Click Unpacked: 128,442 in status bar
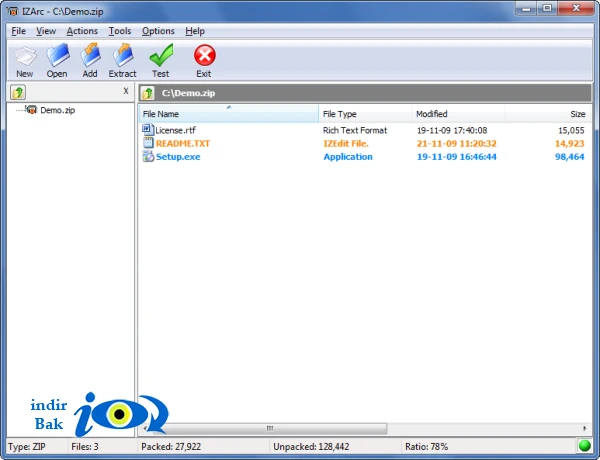The width and height of the screenshot is (600, 460). pyautogui.click(x=311, y=447)
